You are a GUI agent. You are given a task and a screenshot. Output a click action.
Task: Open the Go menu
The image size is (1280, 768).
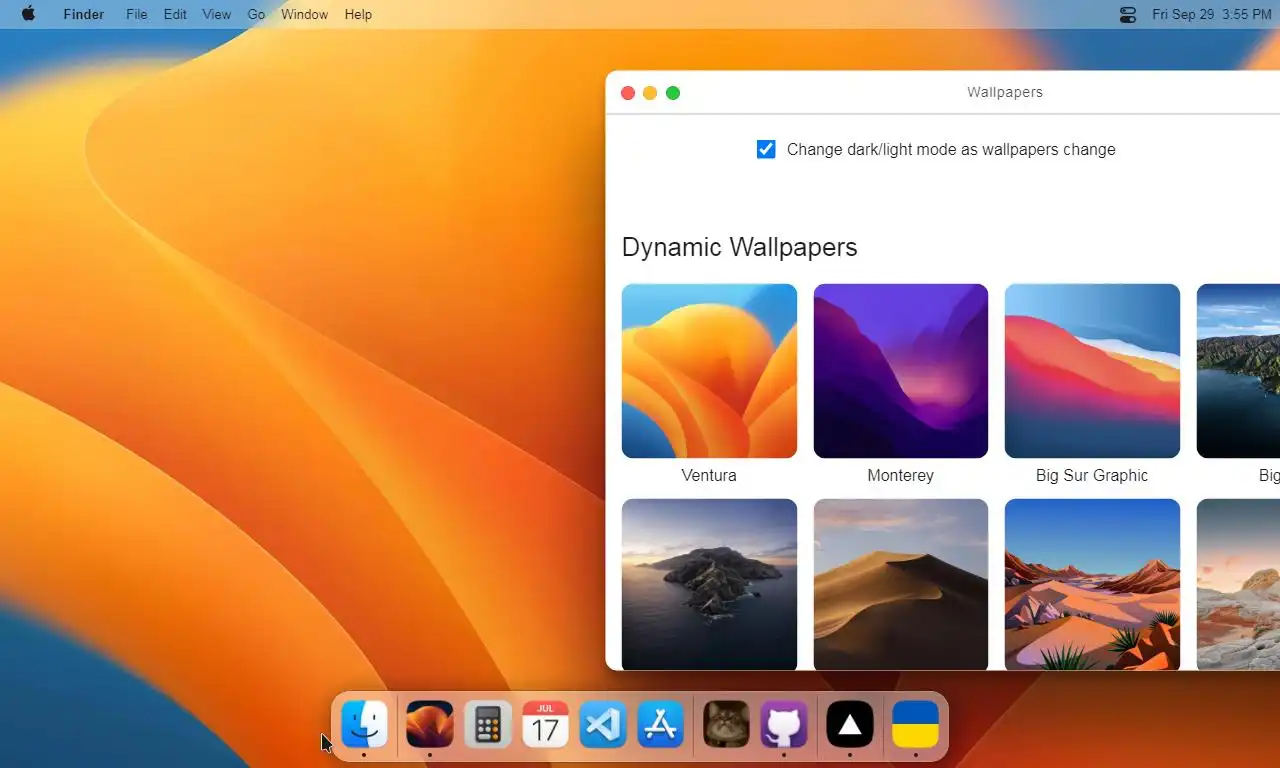point(256,14)
